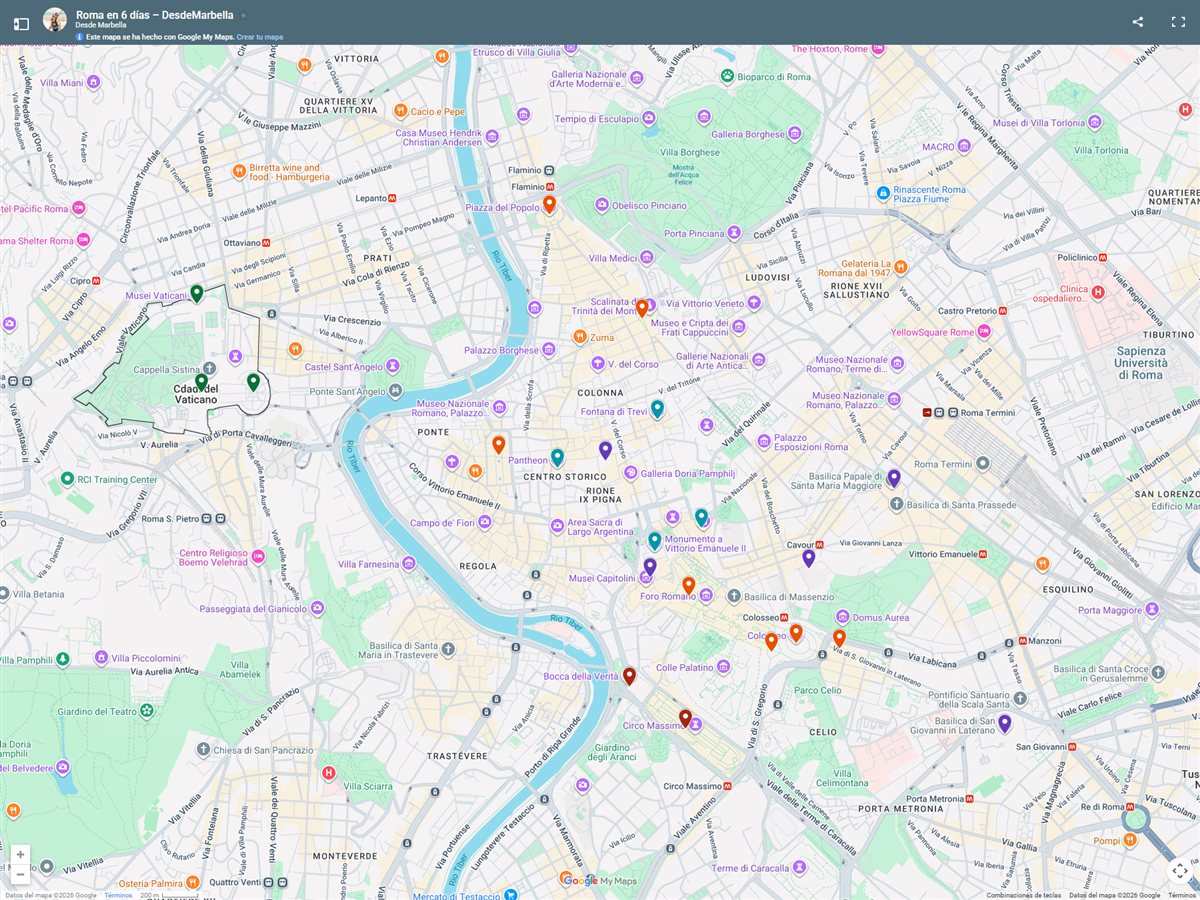Click the Colosseo metro station icon
The height and width of the screenshot is (900, 1200).
click(x=785, y=618)
